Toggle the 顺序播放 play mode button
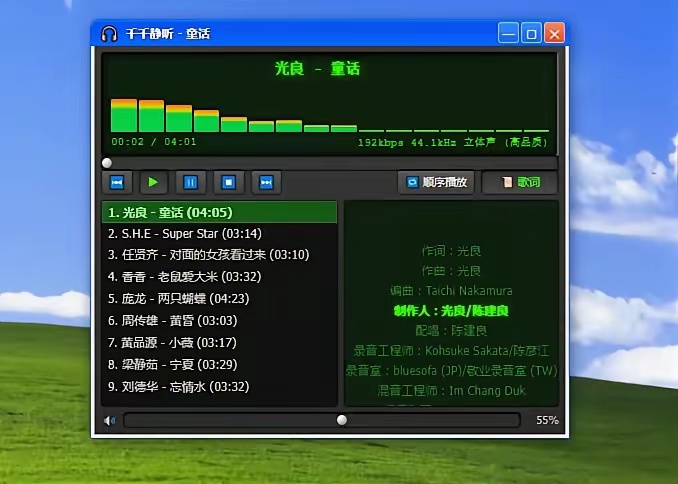This screenshot has height=484, width=678. pos(436,182)
